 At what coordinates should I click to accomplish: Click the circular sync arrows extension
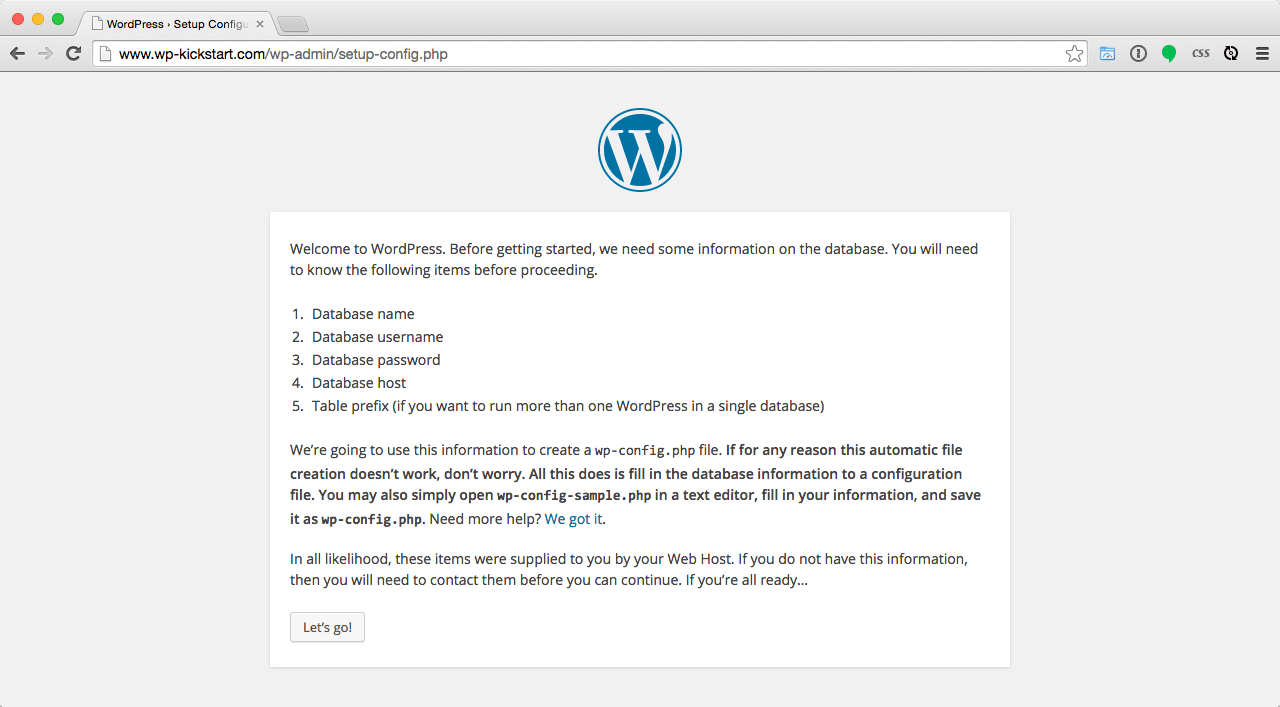[x=1231, y=54]
